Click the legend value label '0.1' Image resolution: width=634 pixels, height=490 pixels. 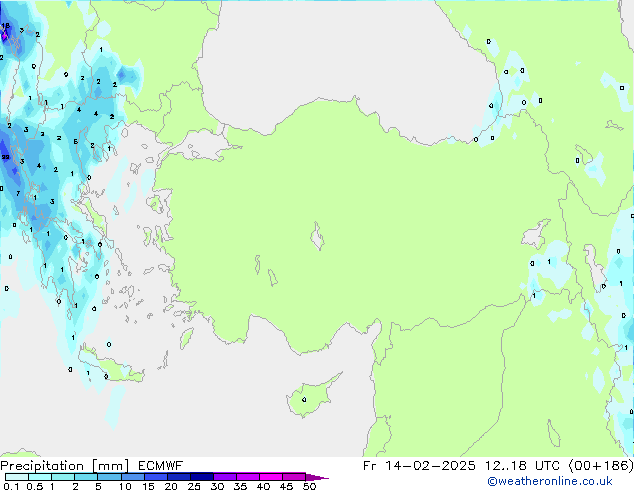click(11, 486)
